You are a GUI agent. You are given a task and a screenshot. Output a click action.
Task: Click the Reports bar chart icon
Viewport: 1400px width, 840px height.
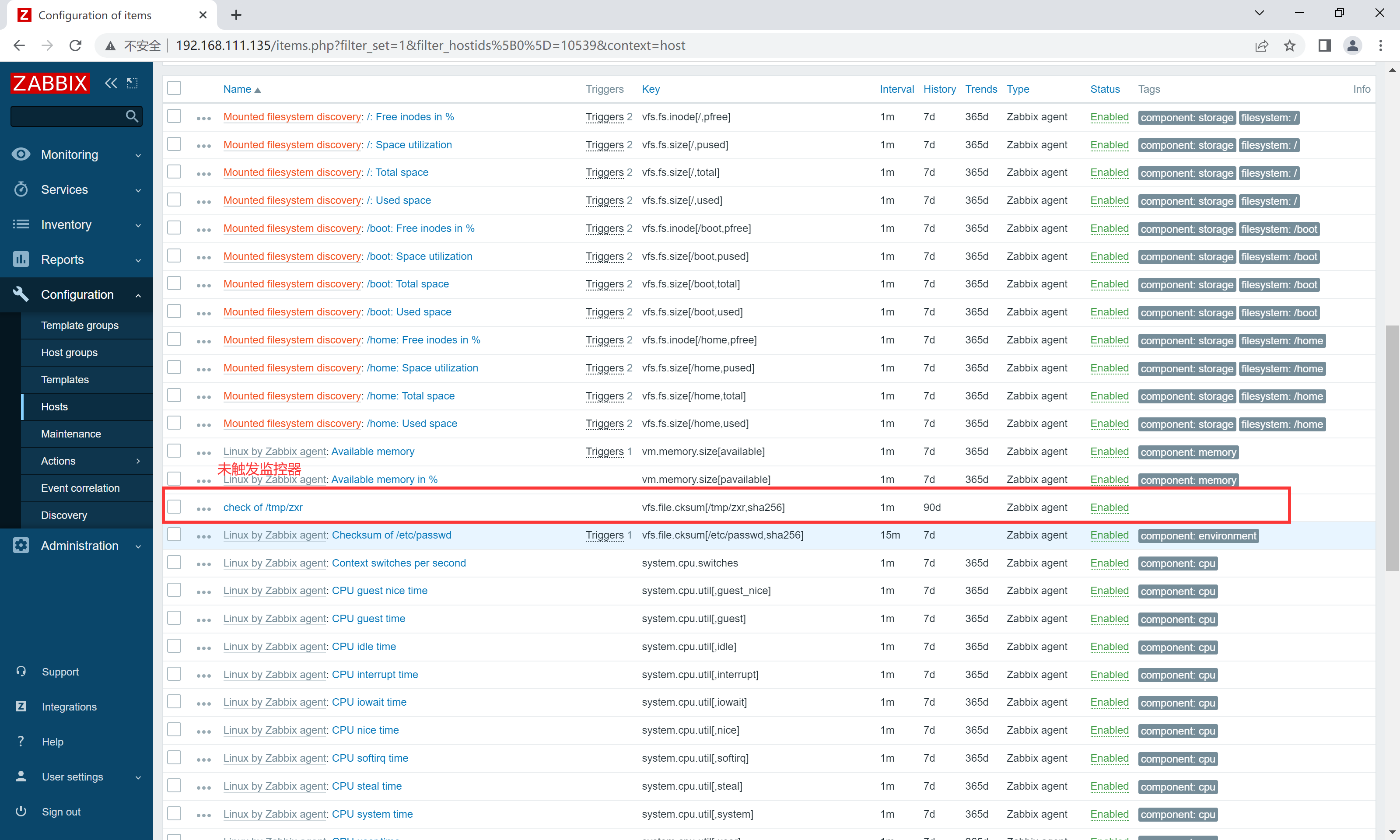click(21, 259)
